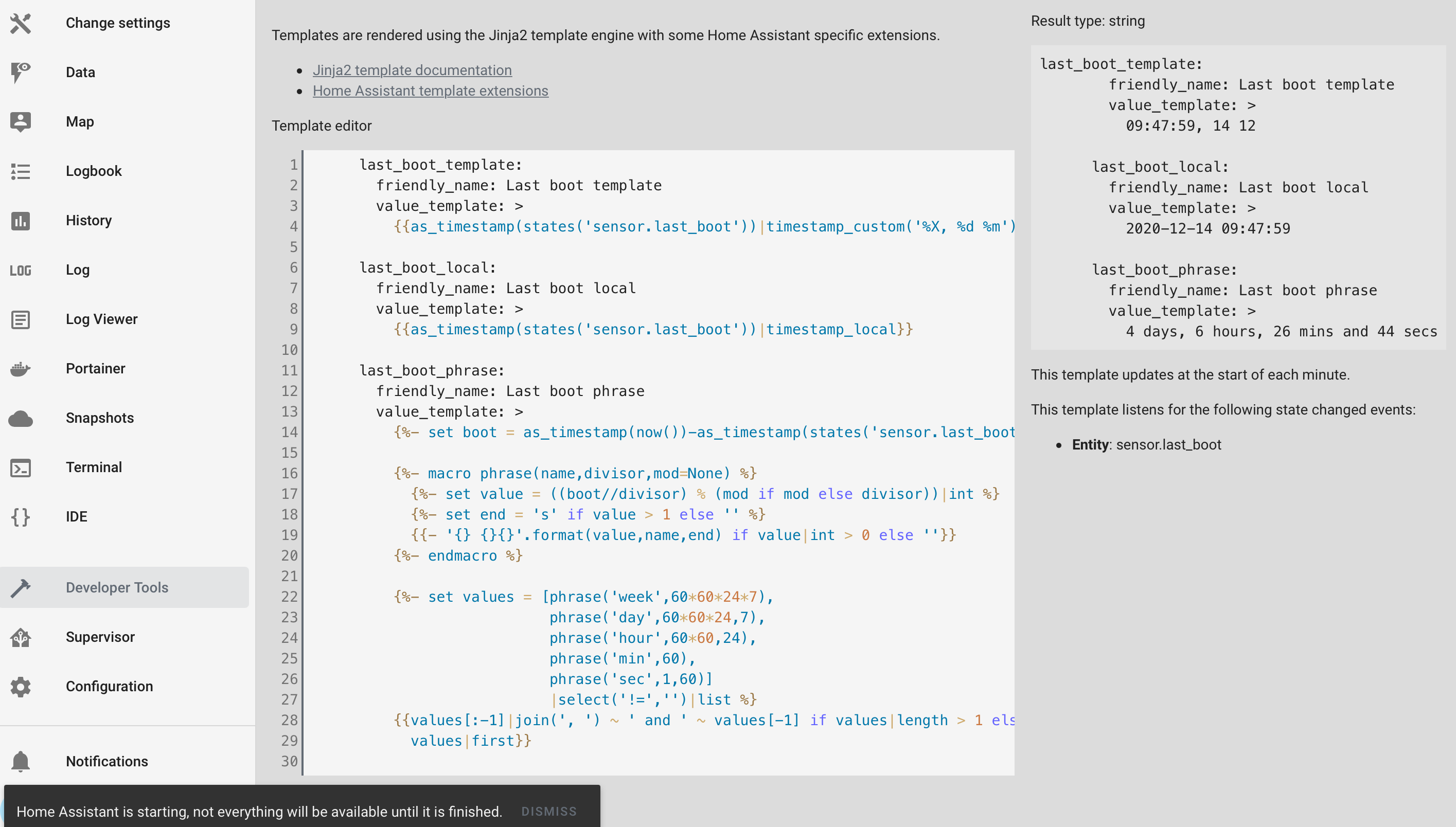Viewport: 1456px width, 827px height.
Task: Open Jinja2 template documentation link
Action: click(x=412, y=70)
